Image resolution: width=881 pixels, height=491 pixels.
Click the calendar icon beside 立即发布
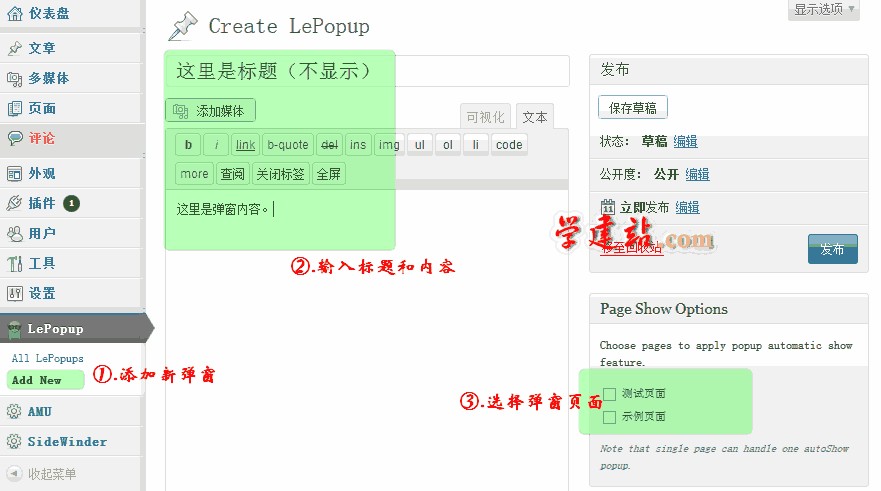coord(607,207)
